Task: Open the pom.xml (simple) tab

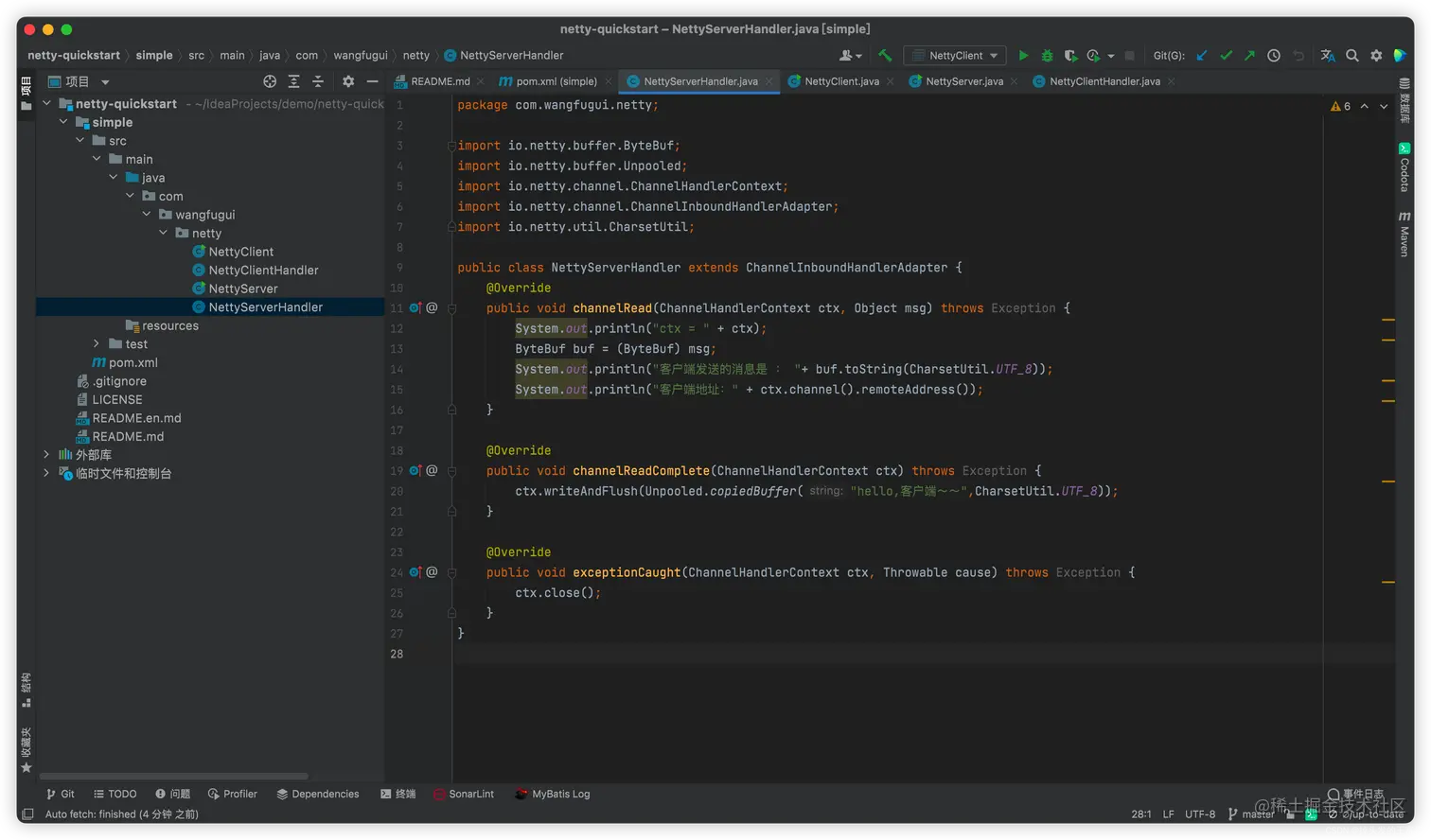Action: pyautogui.click(x=556, y=81)
